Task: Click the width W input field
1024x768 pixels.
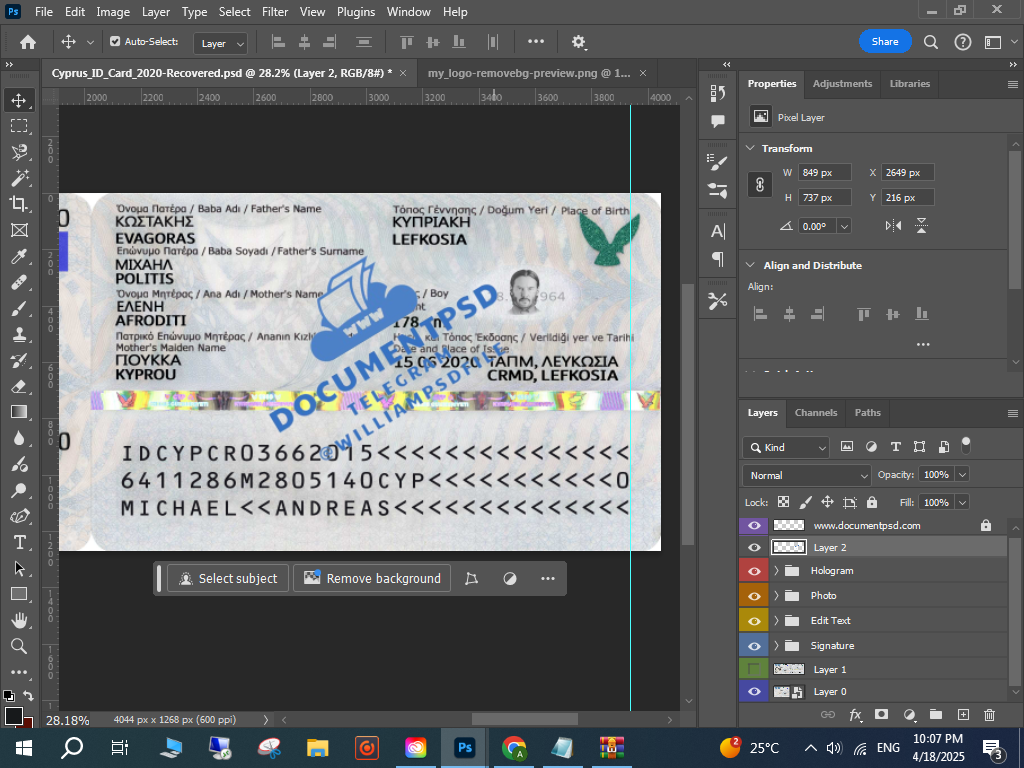Action: [x=826, y=172]
